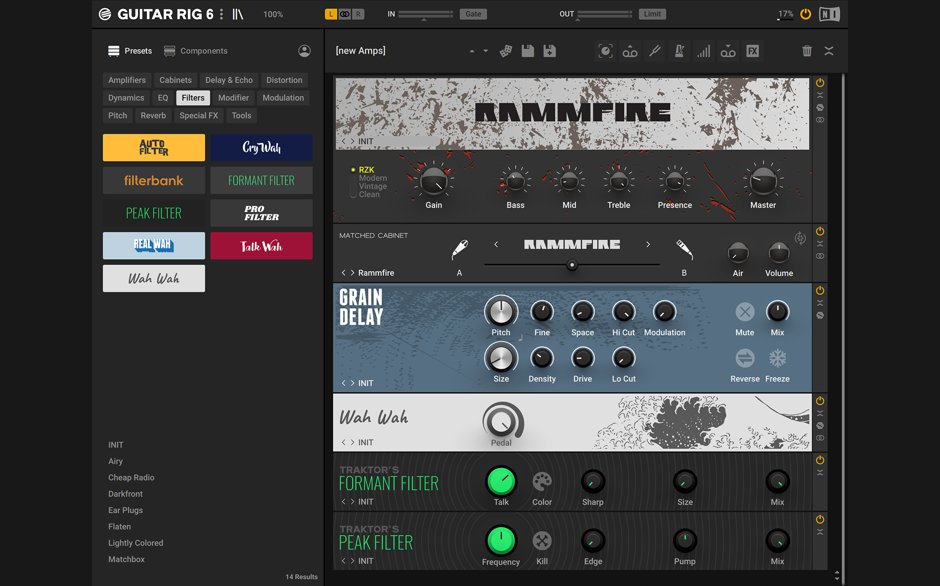The height and width of the screenshot is (586, 940).
Task: Select next preset down arrow
Action: pyautogui.click(x=486, y=52)
